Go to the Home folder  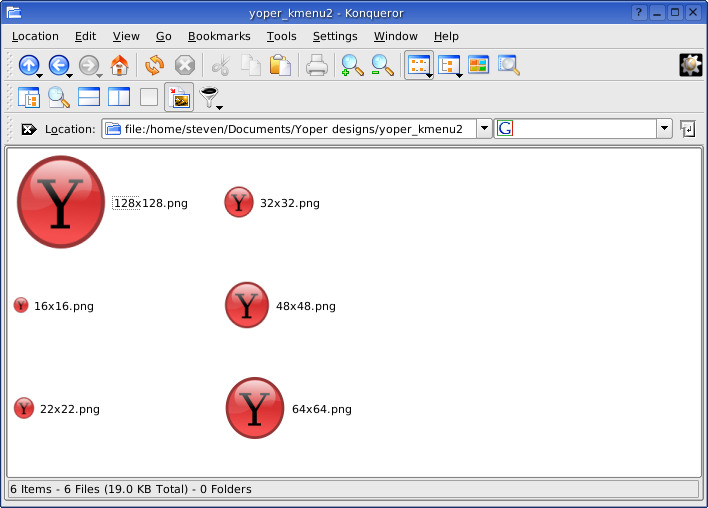pyautogui.click(x=120, y=65)
